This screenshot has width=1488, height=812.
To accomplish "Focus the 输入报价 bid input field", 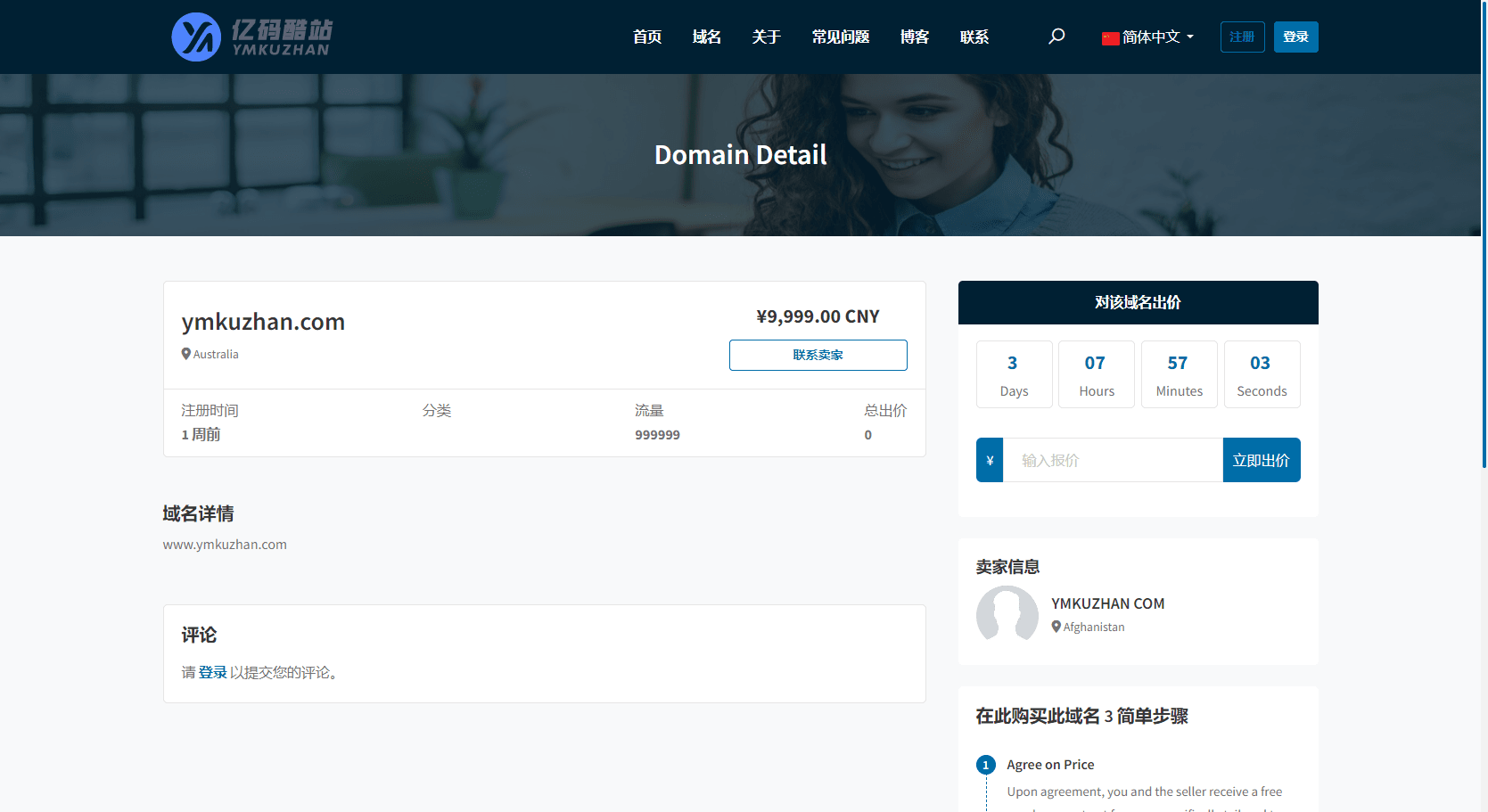I will click(1113, 460).
